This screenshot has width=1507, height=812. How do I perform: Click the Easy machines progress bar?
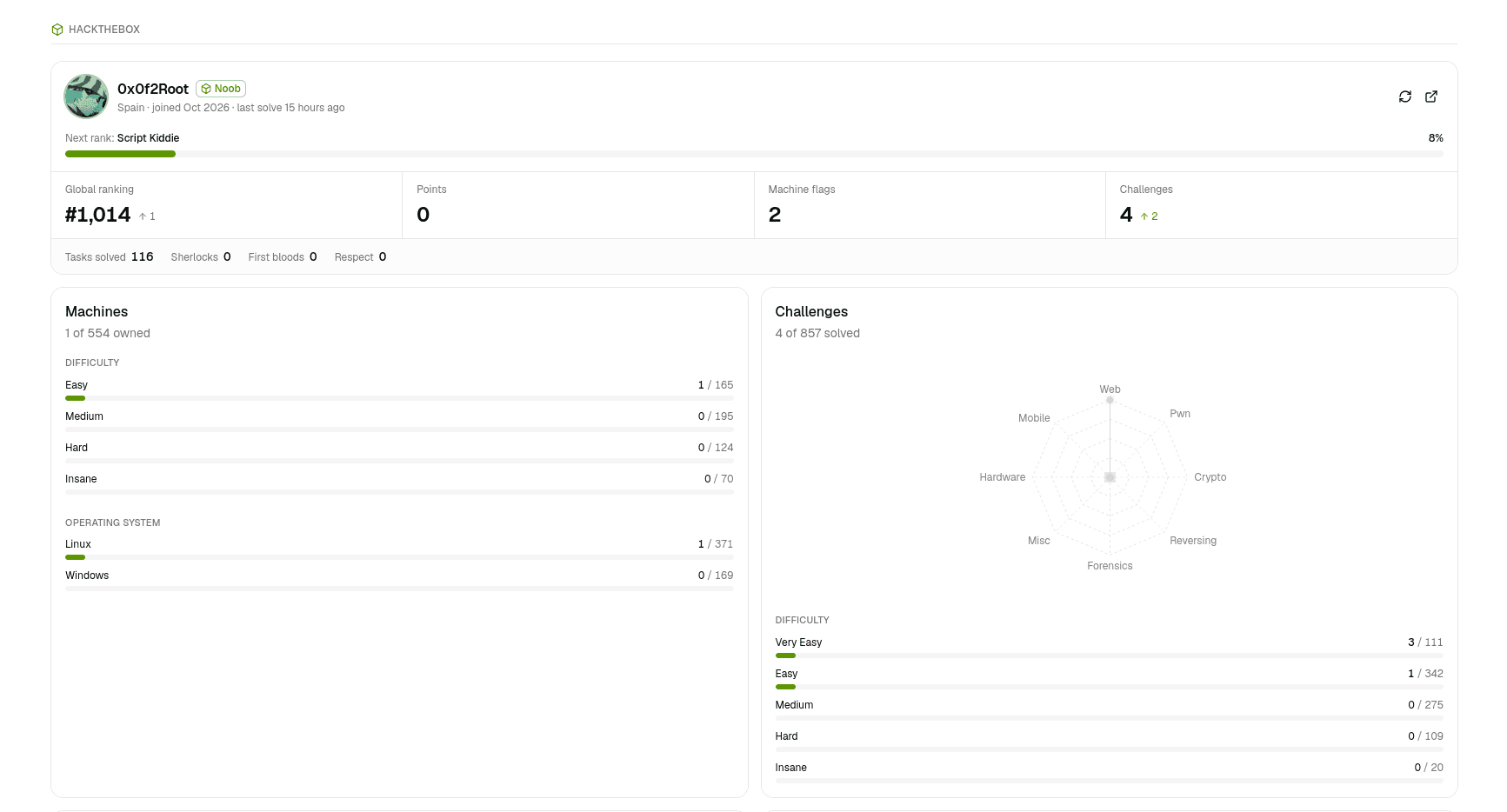pyautogui.click(x=399, y=398)
